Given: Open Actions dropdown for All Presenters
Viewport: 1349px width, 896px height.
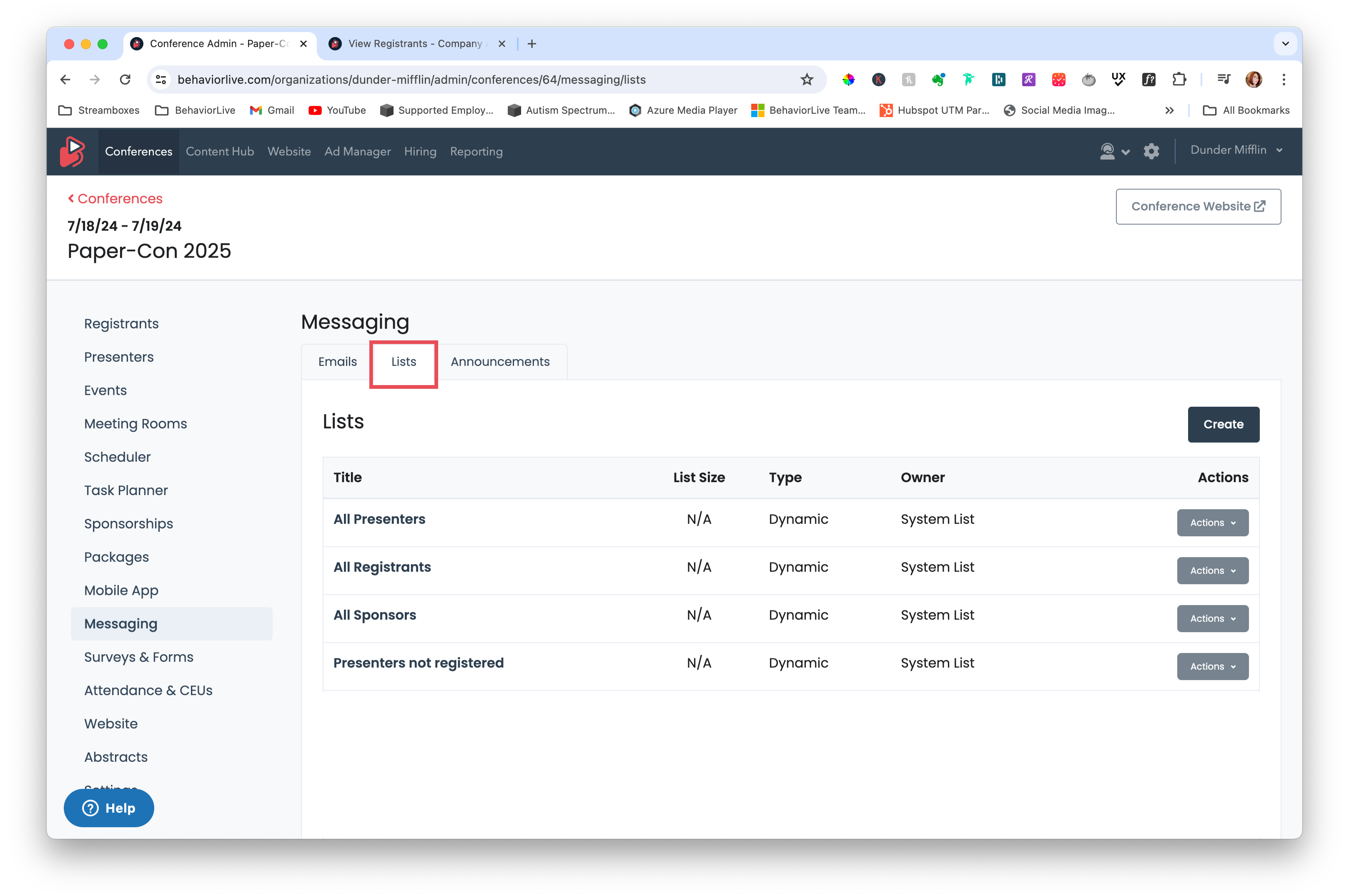Looking at the screenshot, I should 1212,522.
